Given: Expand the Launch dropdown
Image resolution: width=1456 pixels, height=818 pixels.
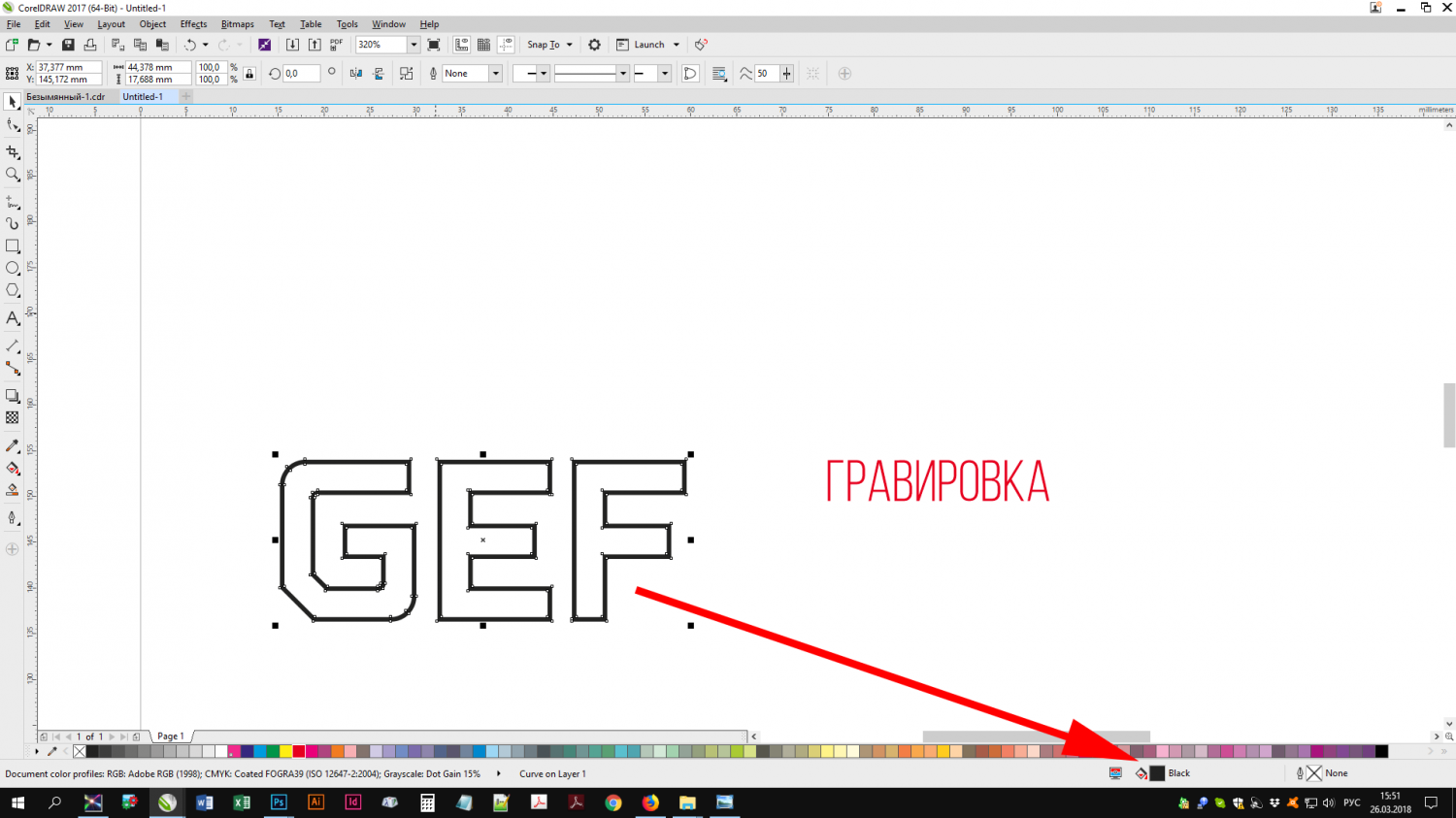Looking at the screenshot, I should coord(677,45).
